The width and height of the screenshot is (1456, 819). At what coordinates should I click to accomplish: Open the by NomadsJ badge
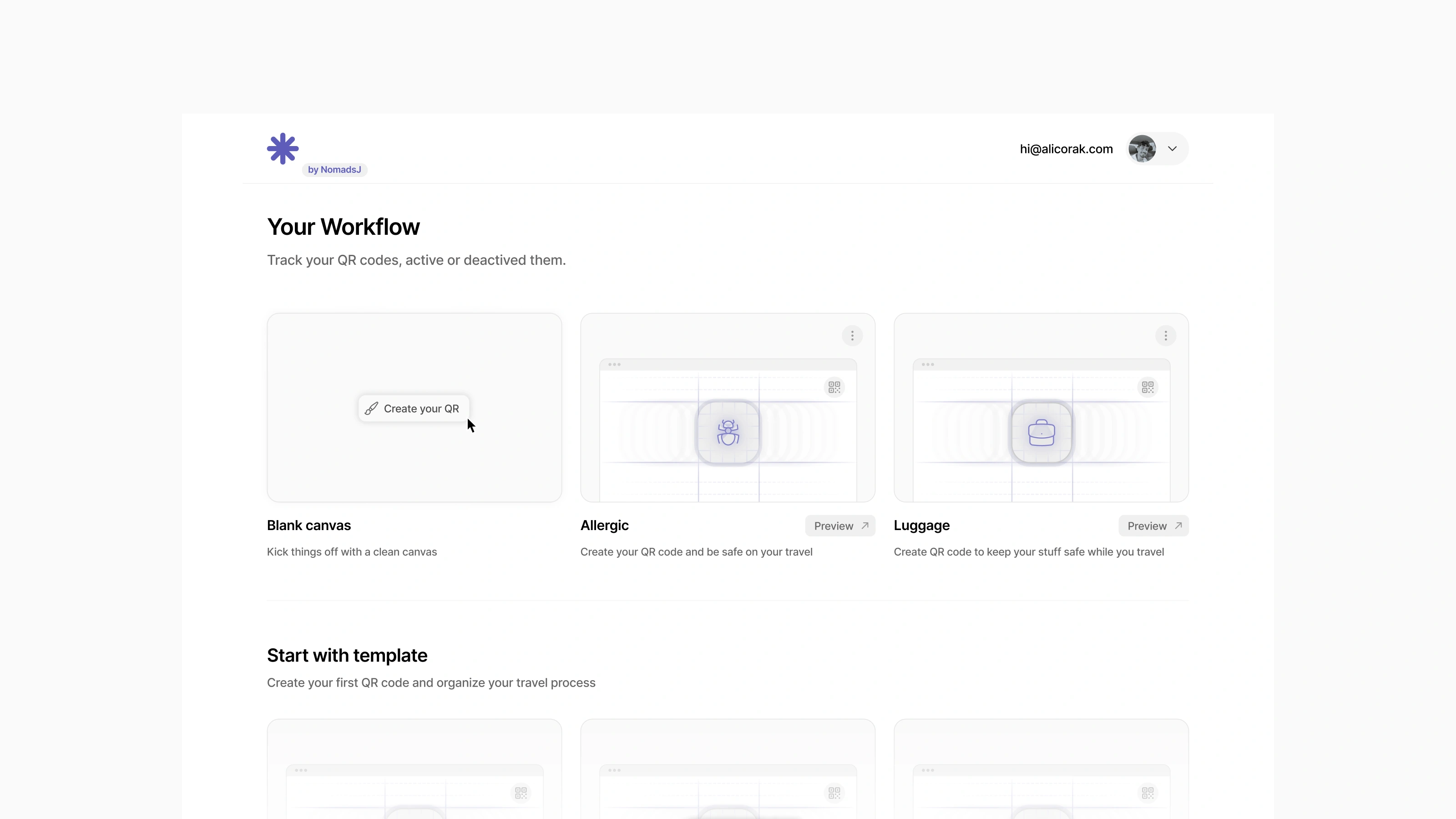[x=334, y=170]
